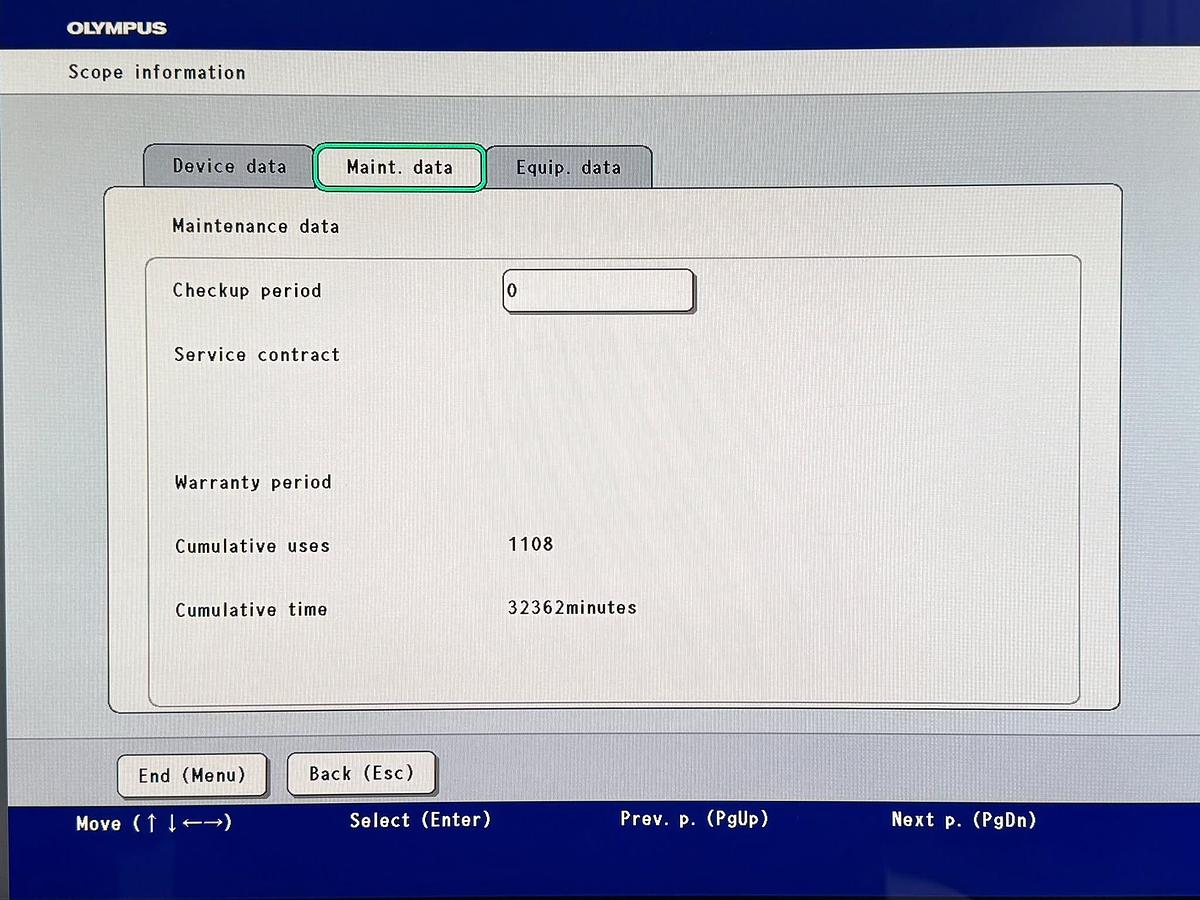This screenshot has width=1200, height=900.
Task: Click the Cumulative uses value 1108
Action: 530,544
